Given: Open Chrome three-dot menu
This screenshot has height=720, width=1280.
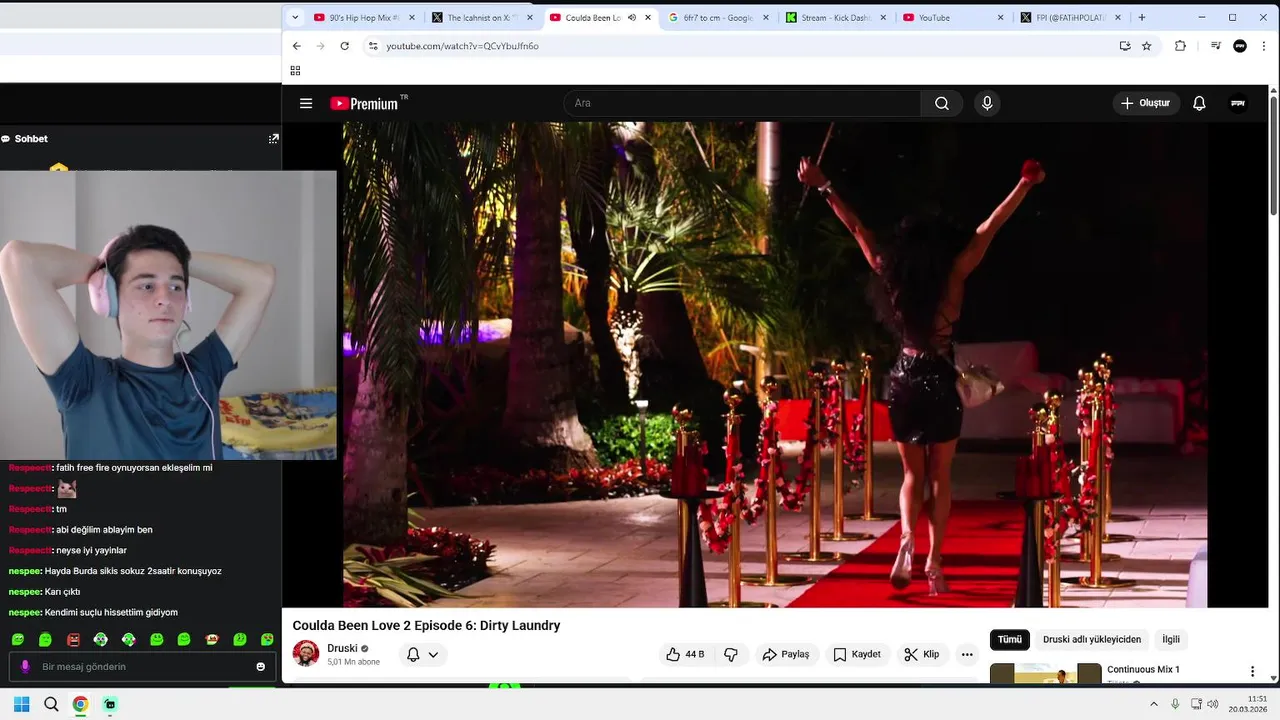Looking at the screenshot, I should pyautogui.click(x=1263, y=46).
